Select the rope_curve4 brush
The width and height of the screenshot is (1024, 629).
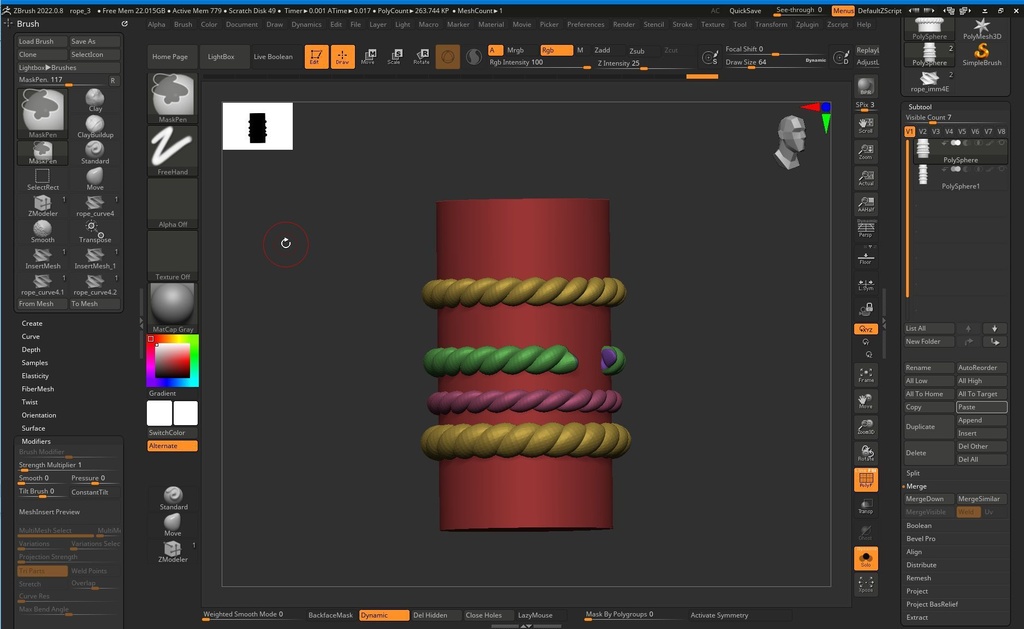click(x=95, y=205)
